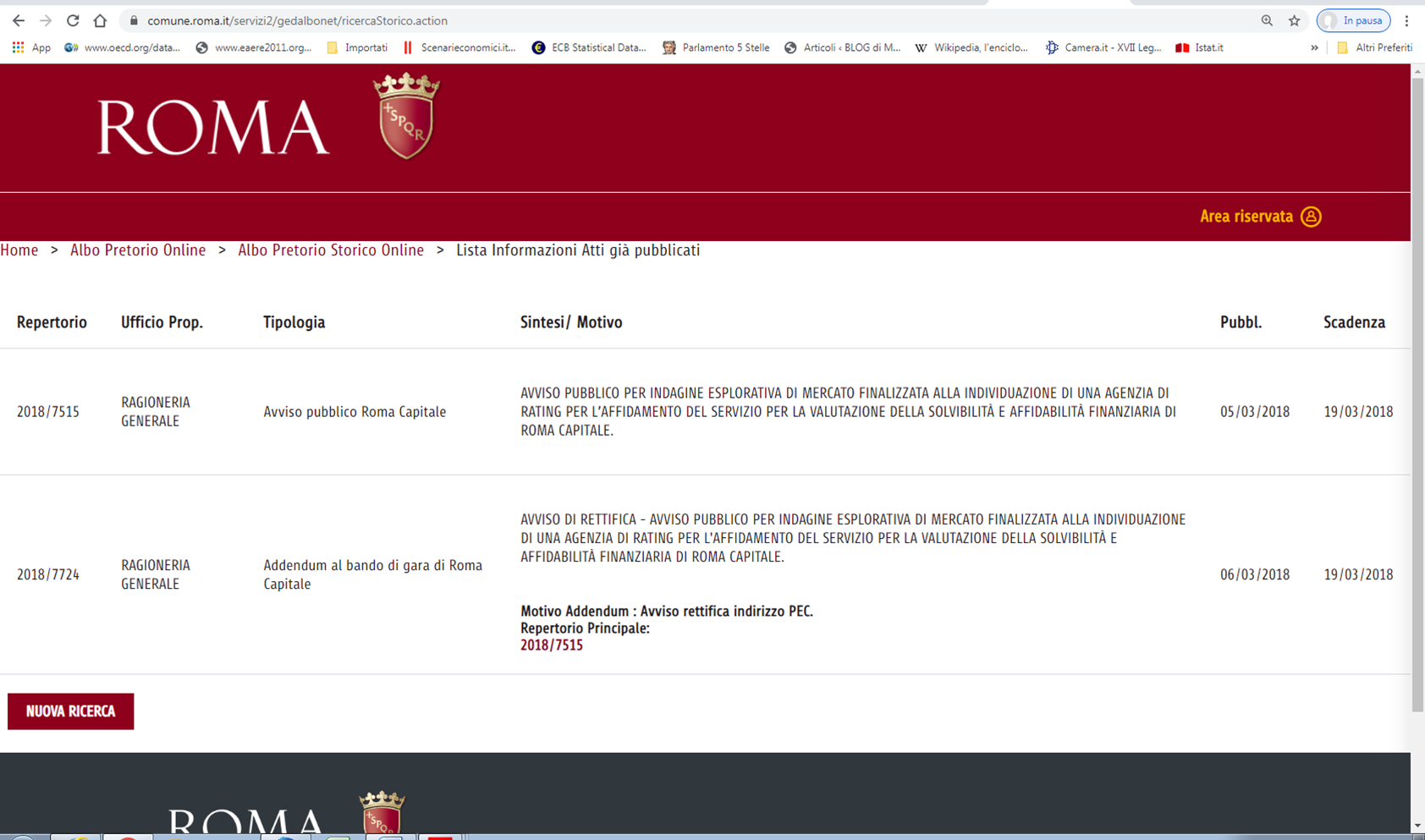Image resolution: width=1425 pixels, height=840 pixels.
Task: Open Albo Pretorio Online breadcrumb link
Action: point(138,250)
